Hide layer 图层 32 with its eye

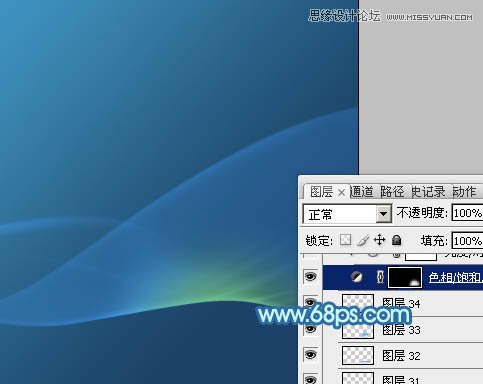point(310,354)
